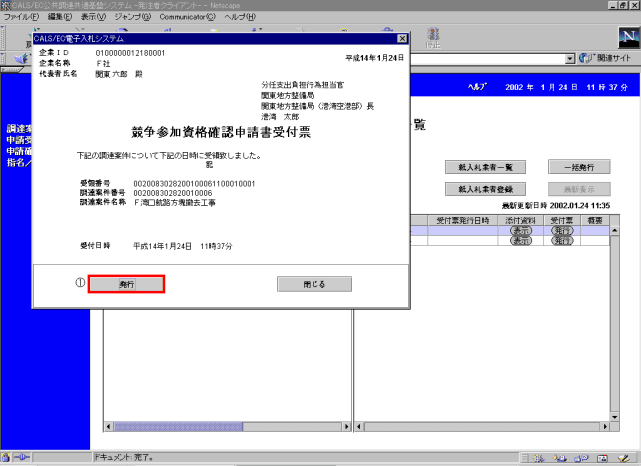
Task: Click the 発行 button in the dialog
Action: point(126,285)
